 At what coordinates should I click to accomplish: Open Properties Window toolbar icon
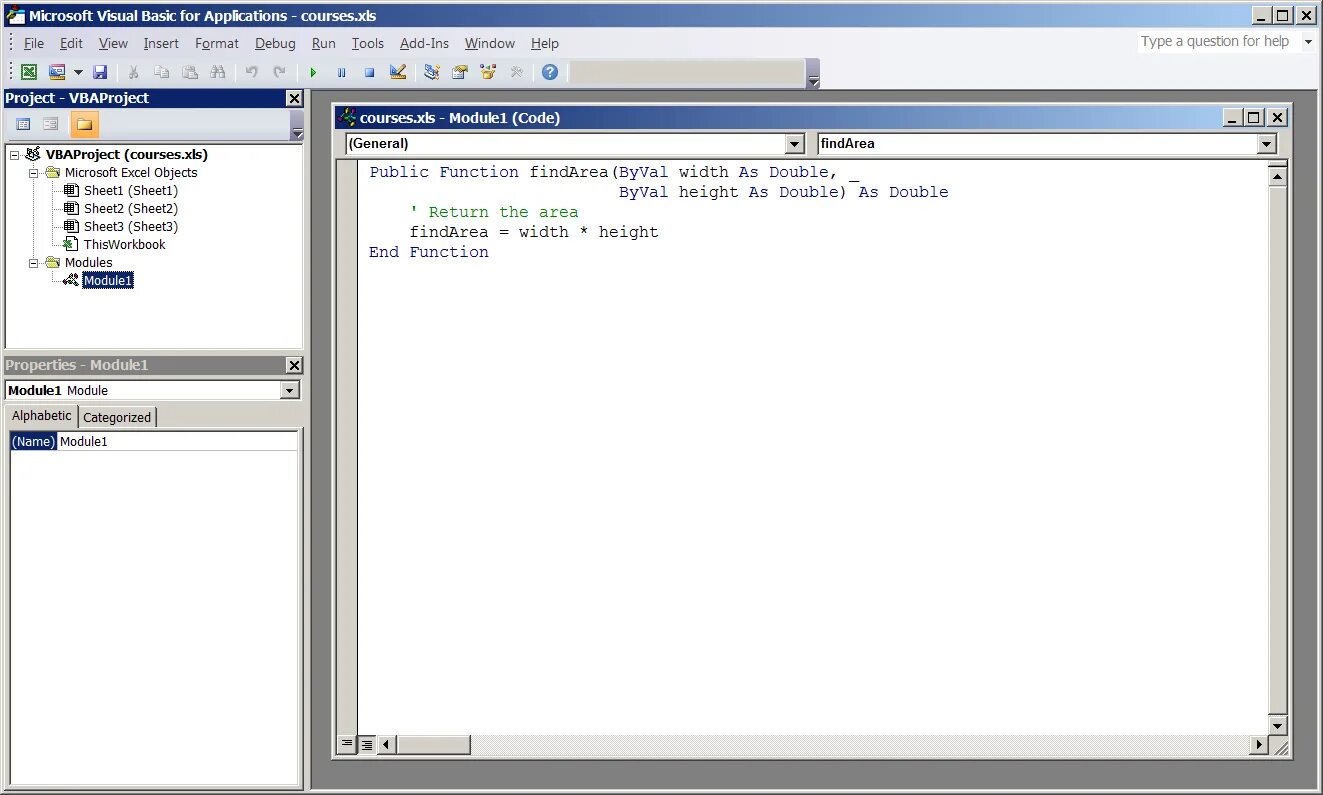coord(460,72)
